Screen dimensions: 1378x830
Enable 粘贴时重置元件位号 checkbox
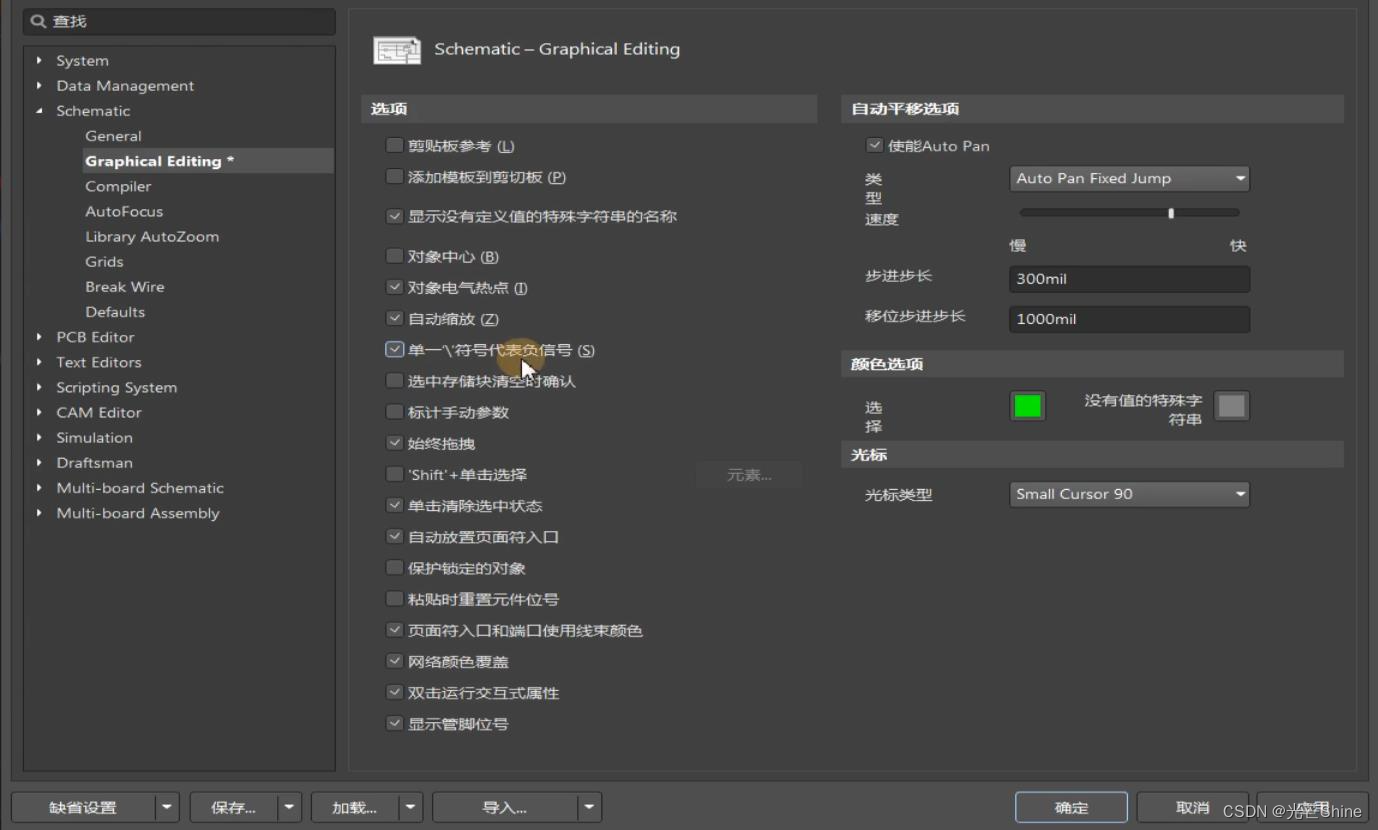pos(394,599)
